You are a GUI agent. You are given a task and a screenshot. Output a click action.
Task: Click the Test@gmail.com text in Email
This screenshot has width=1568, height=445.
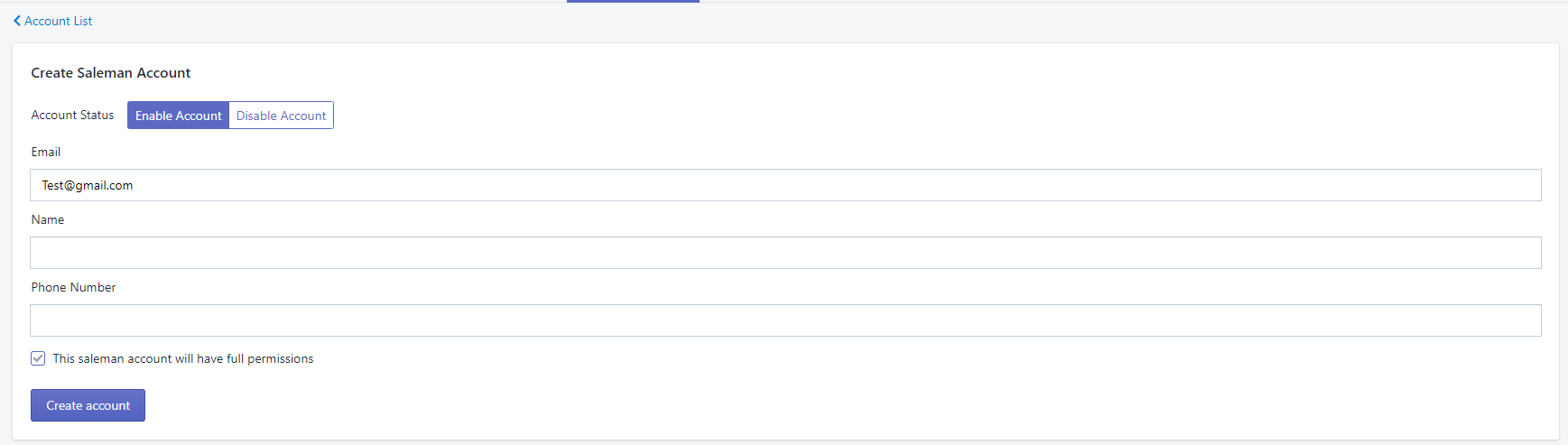coord(88,185)
